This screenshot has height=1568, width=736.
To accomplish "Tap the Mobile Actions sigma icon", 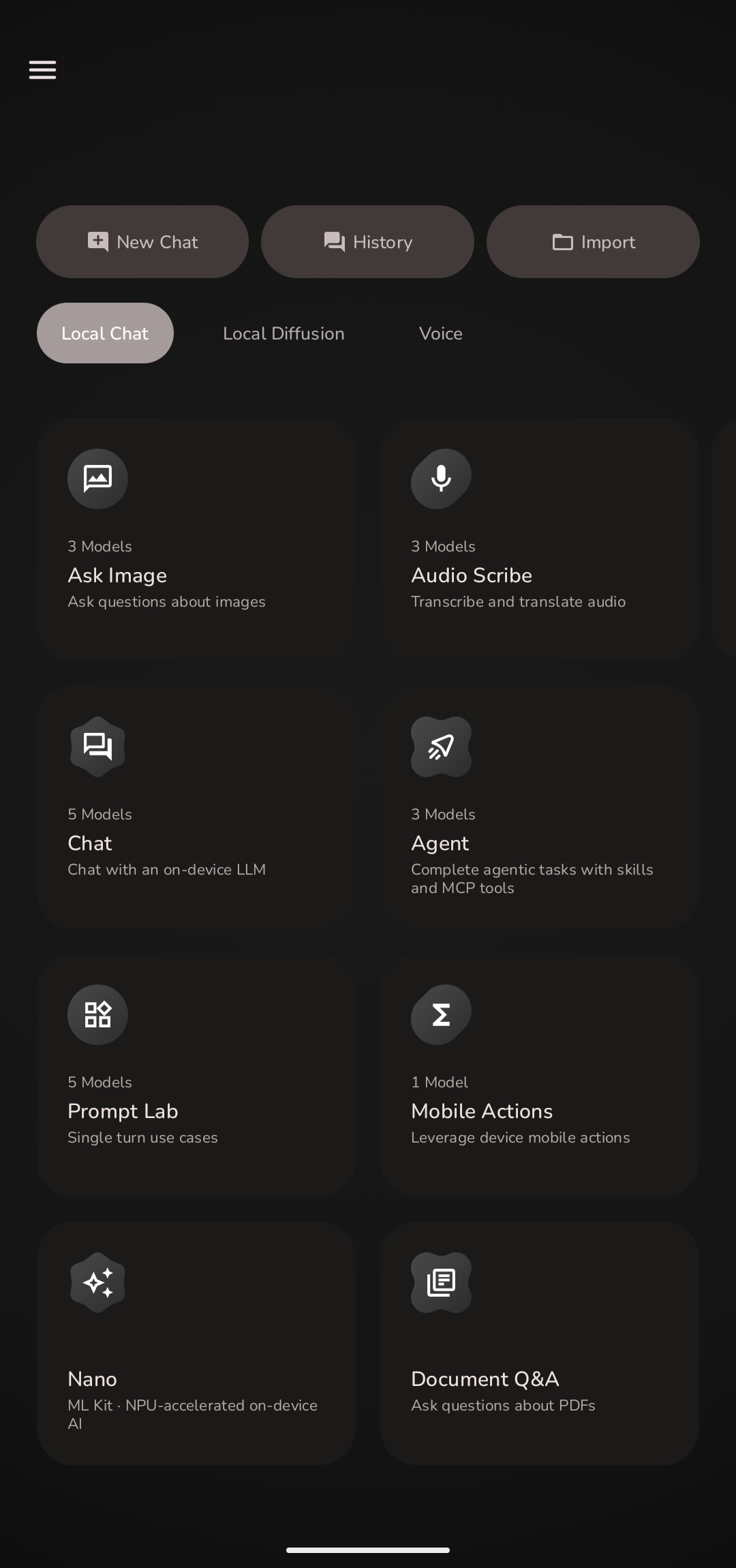I will pyautogui.click(x=441, y=1014).
